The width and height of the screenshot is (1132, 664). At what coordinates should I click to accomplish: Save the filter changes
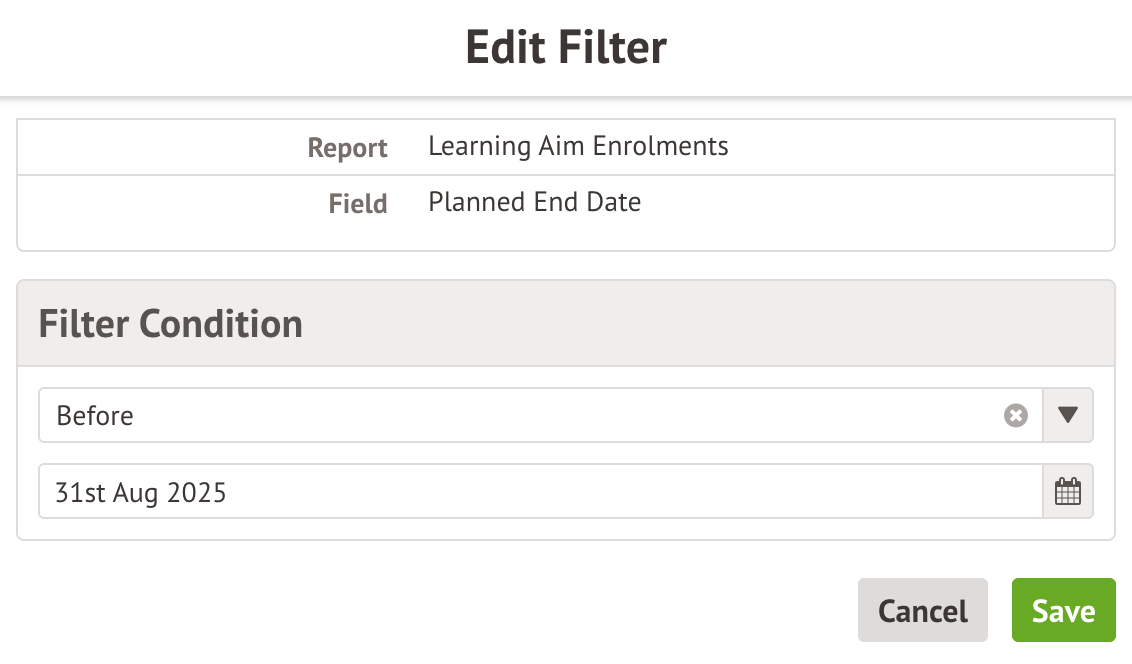point(1063,610)
